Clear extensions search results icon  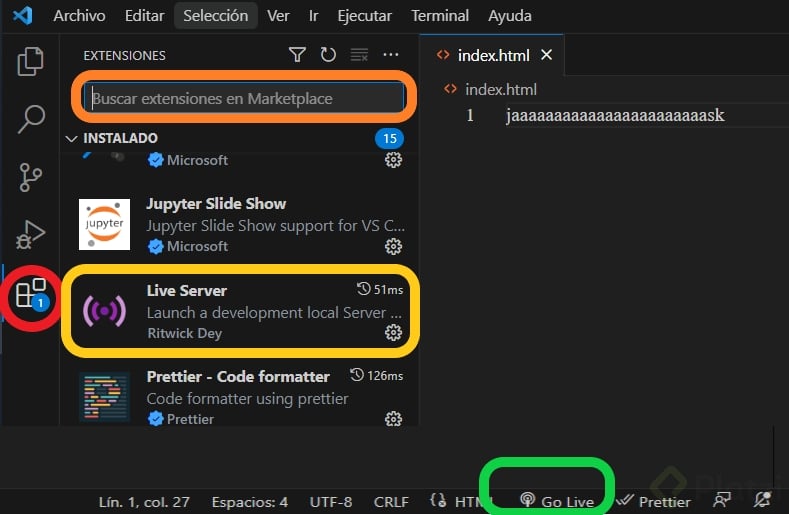[359, 54]
